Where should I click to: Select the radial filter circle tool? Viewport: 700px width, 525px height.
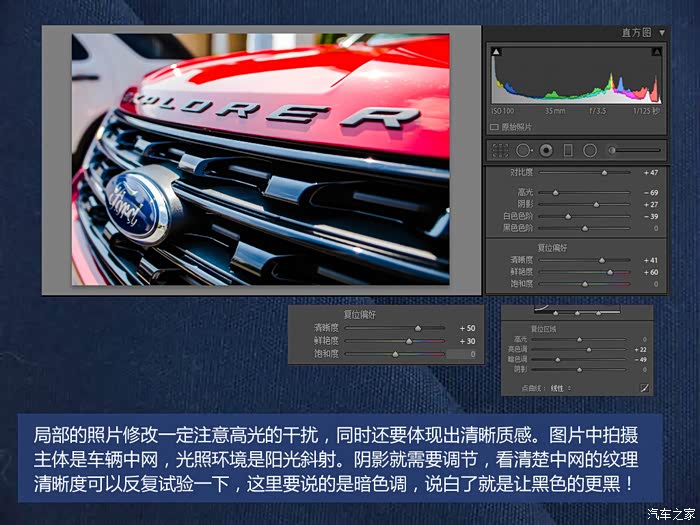click(590, 150)
